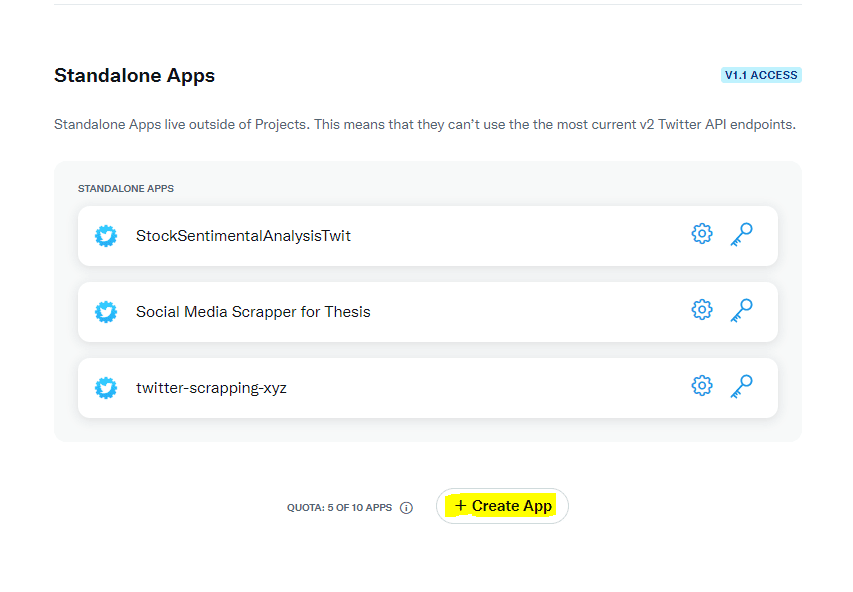
Task: View keys and tokens for twitter-scrapping-xyz
Action: point(742,385)
